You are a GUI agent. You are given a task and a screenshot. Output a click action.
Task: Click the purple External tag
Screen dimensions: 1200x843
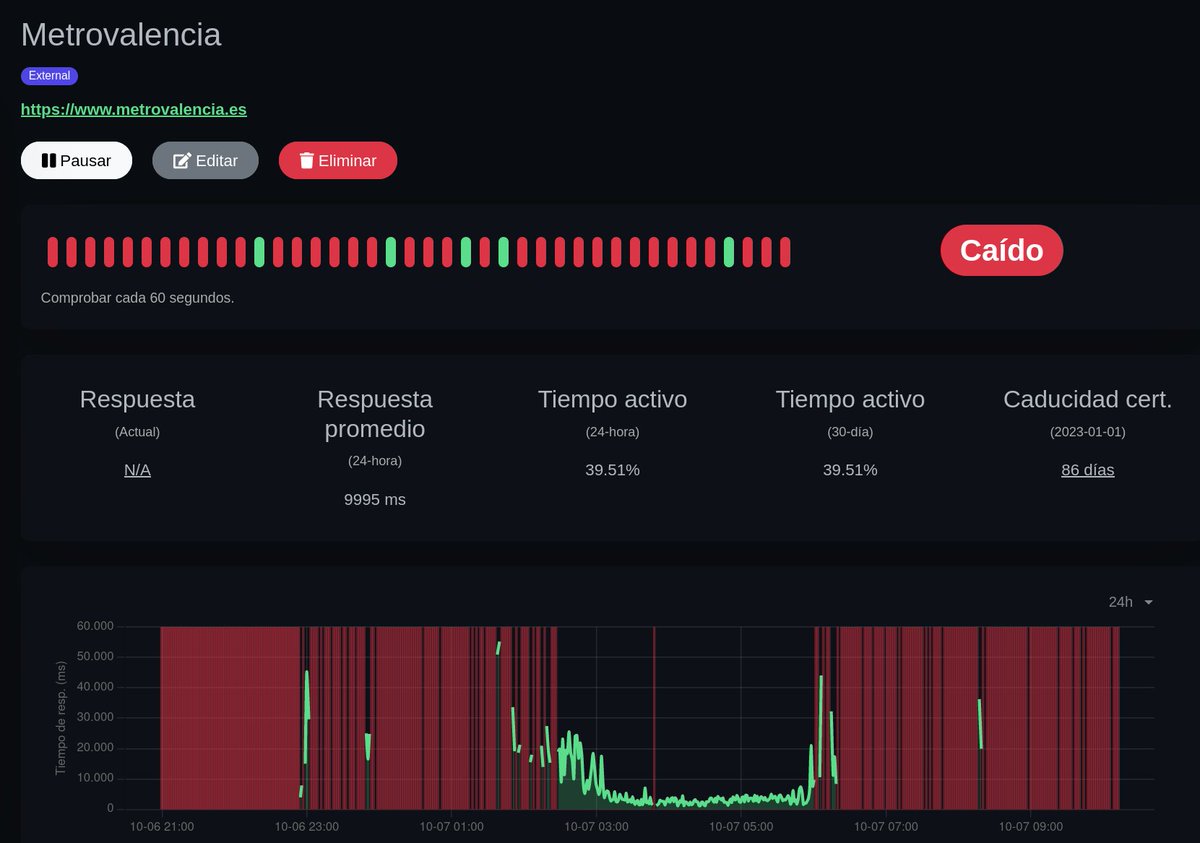(49, 75)
